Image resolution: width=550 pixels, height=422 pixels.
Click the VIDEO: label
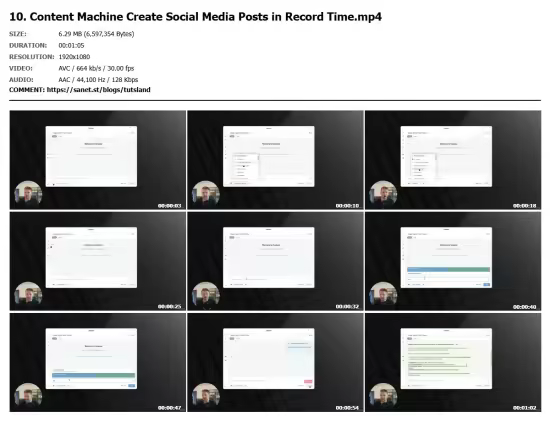21,68
